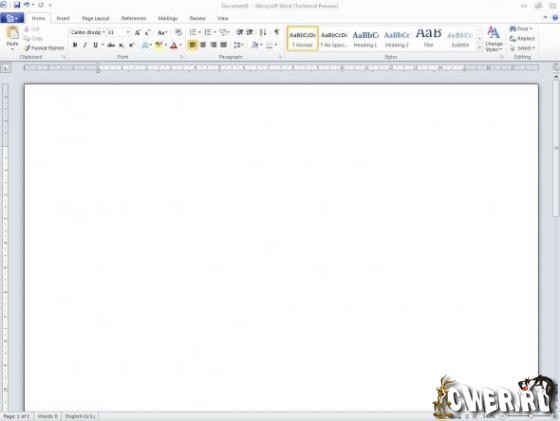Click the Replace button in Editing group
Screen dimensions: 560x421
pos(522,38)
